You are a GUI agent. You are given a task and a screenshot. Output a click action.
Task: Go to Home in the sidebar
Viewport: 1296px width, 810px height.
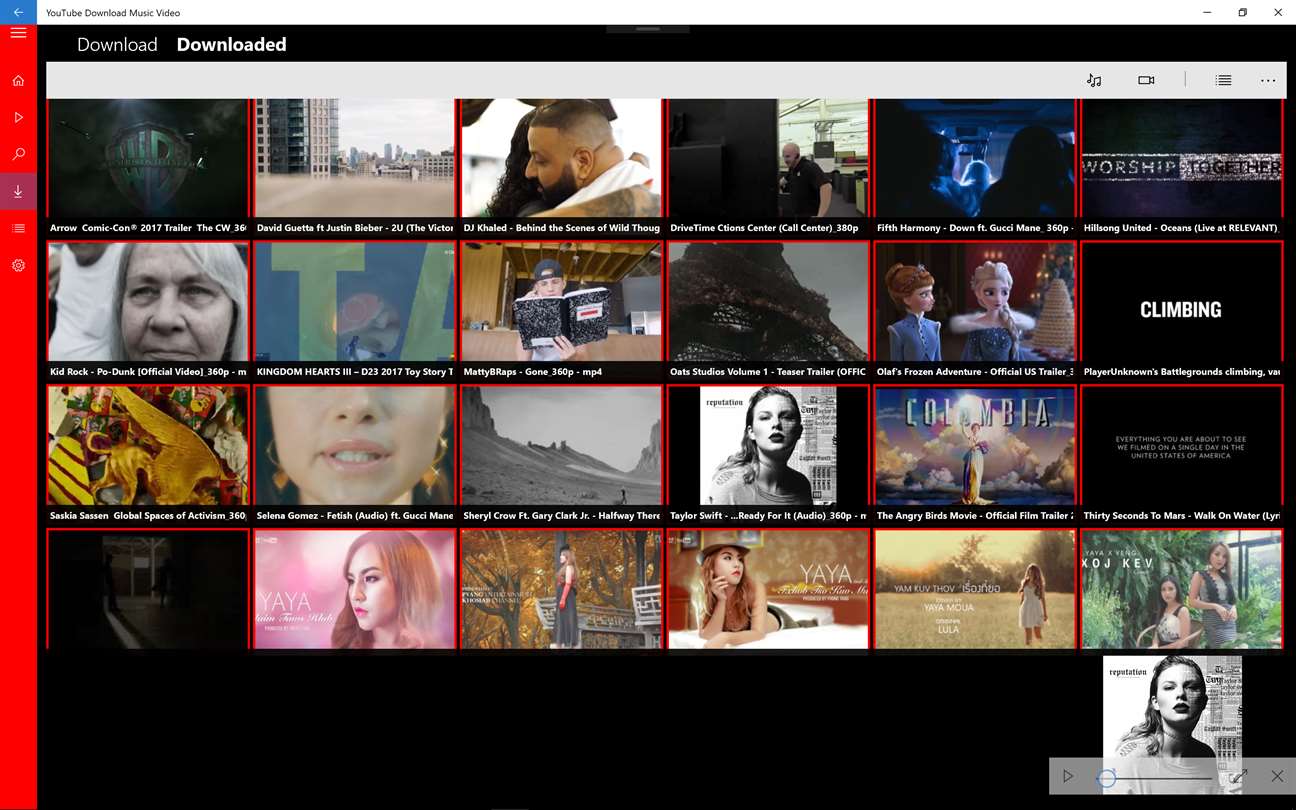[x=18, y=81]
